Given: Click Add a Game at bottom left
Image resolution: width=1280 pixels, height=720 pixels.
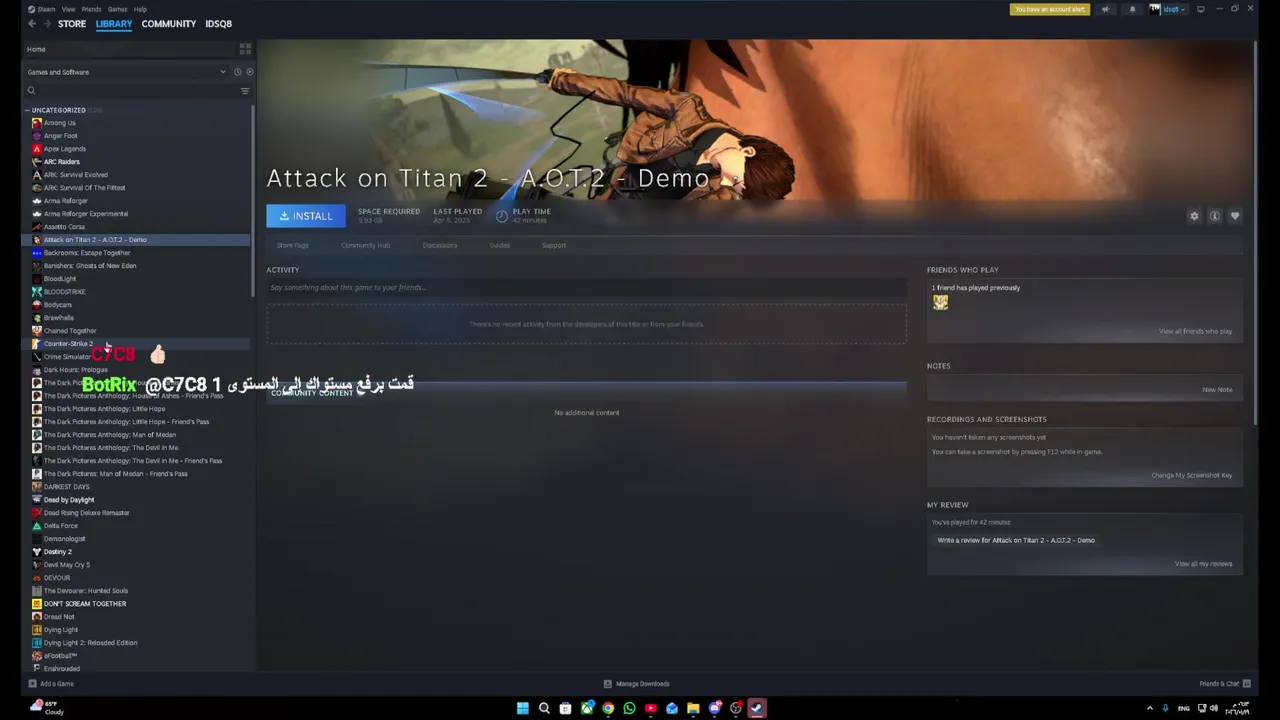Looking at the screenshot, I should 51,684.
